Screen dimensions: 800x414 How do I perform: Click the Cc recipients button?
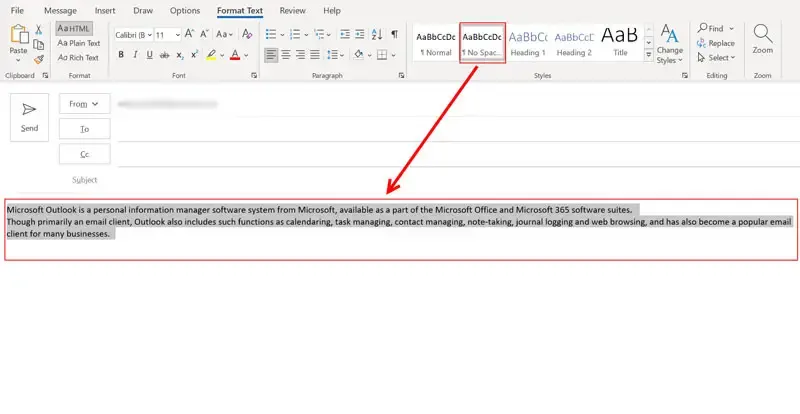coord(85,154)
